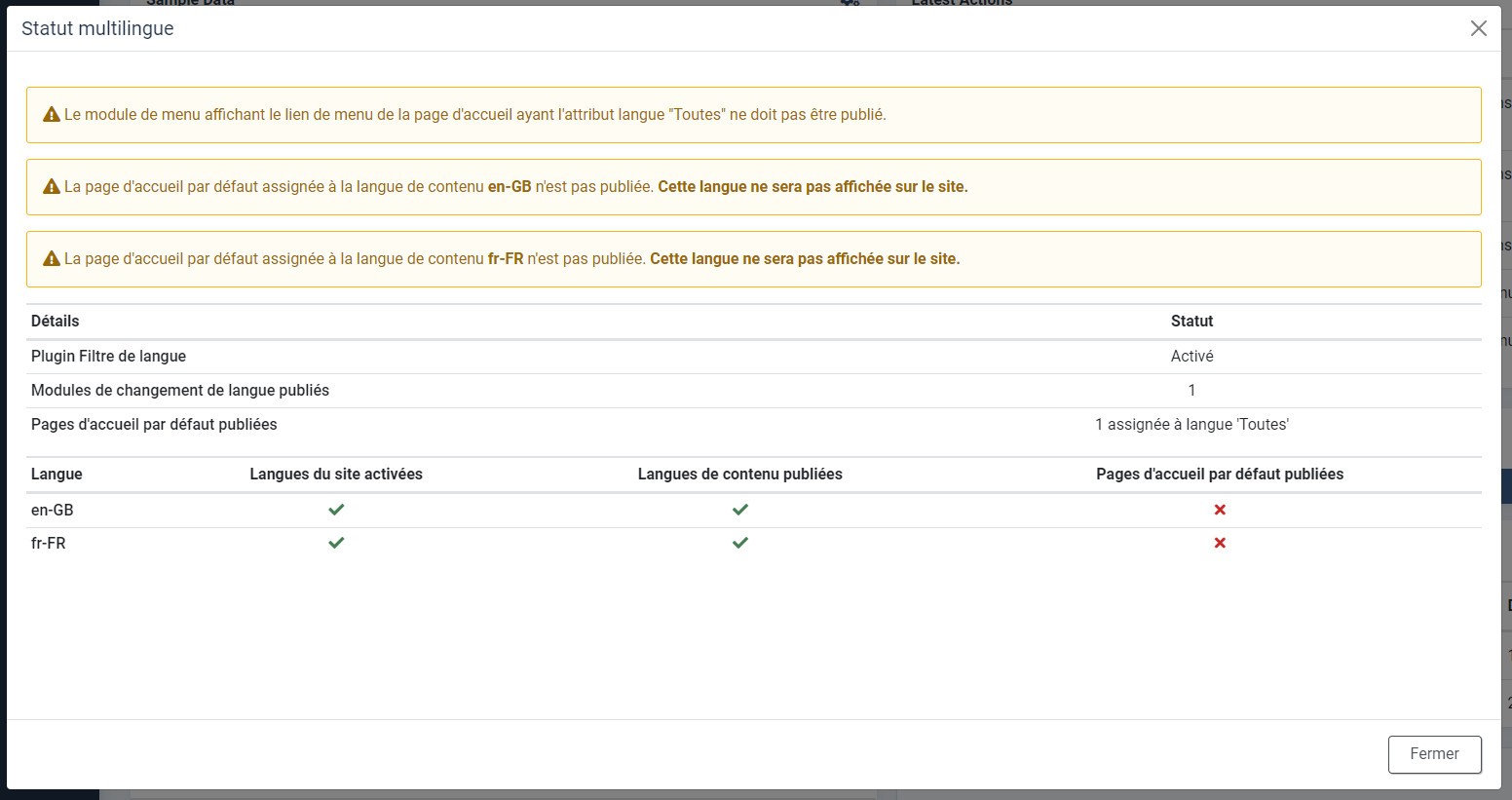The width and height of the screenshot is (1512, 800).
Task: Click '1 assignée à langue 'Toutes'' value
Action: point(1191,424)
